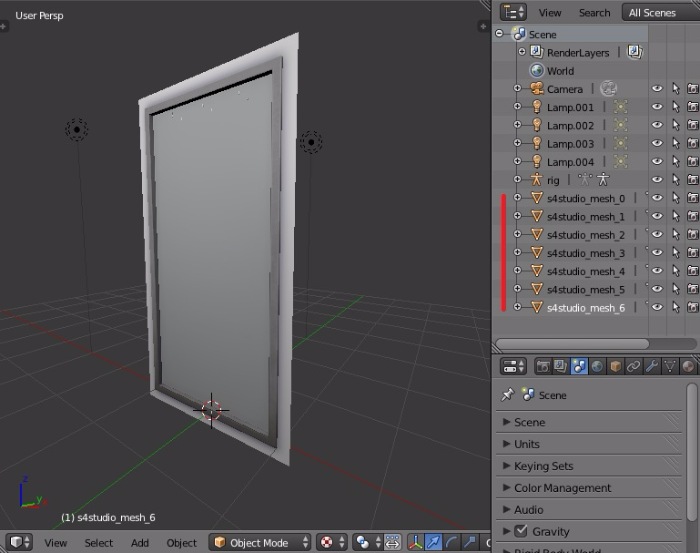
Task: Open Modifiers wrench icon tab
Action: coord(652,366)
